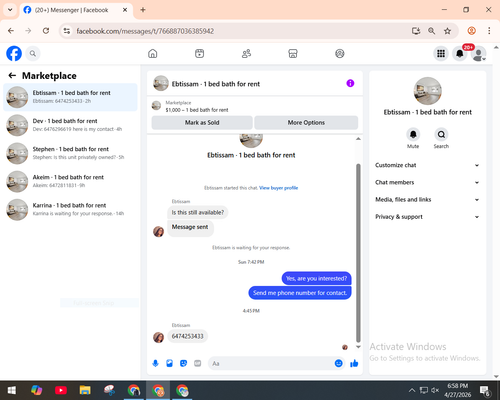Image resolution: width=500 pixels, height=400 pixels.
Task: Click large listing thumbnail in right panel
Action: 428,91
